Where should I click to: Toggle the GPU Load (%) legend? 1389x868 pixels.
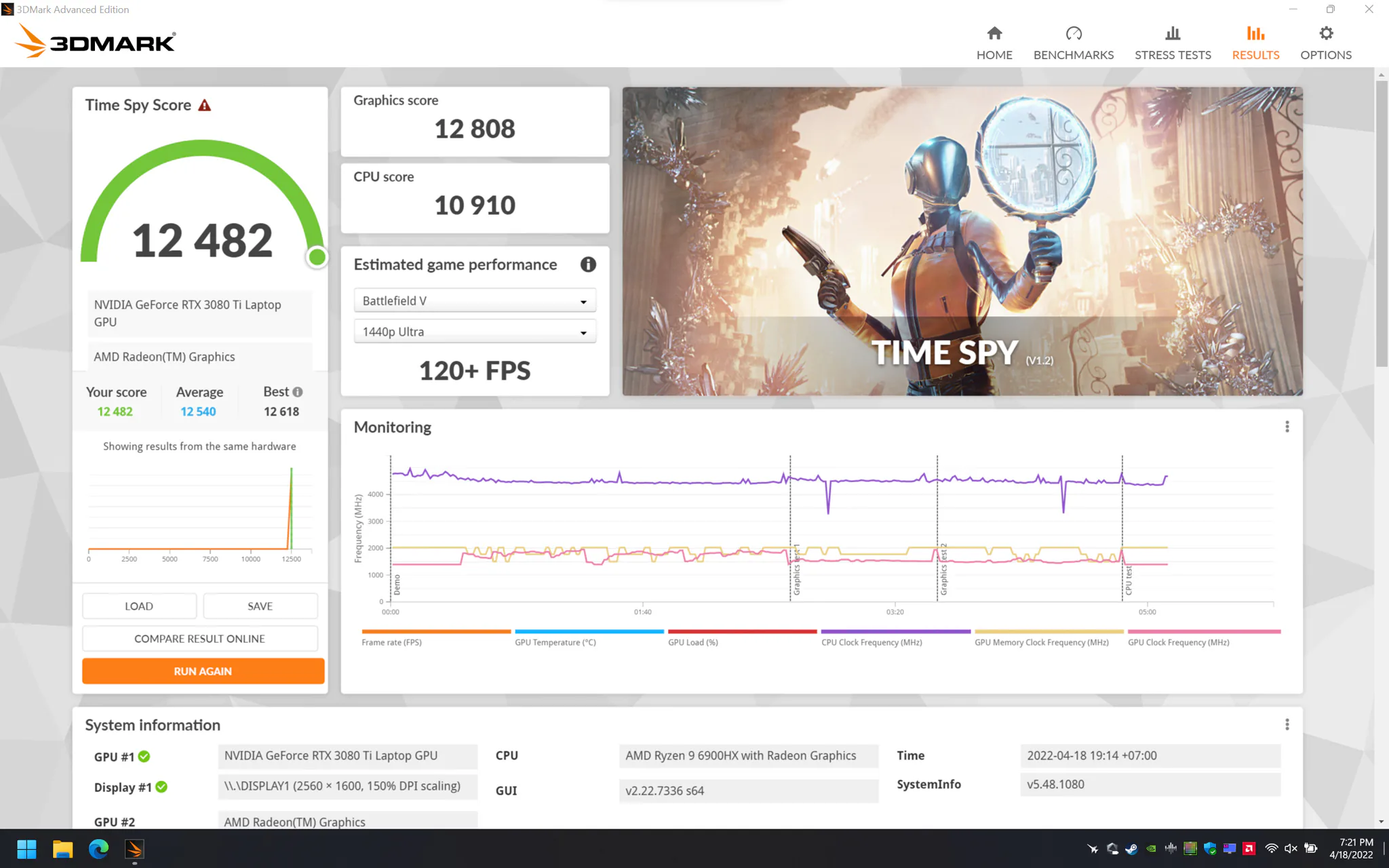(742, 638)
